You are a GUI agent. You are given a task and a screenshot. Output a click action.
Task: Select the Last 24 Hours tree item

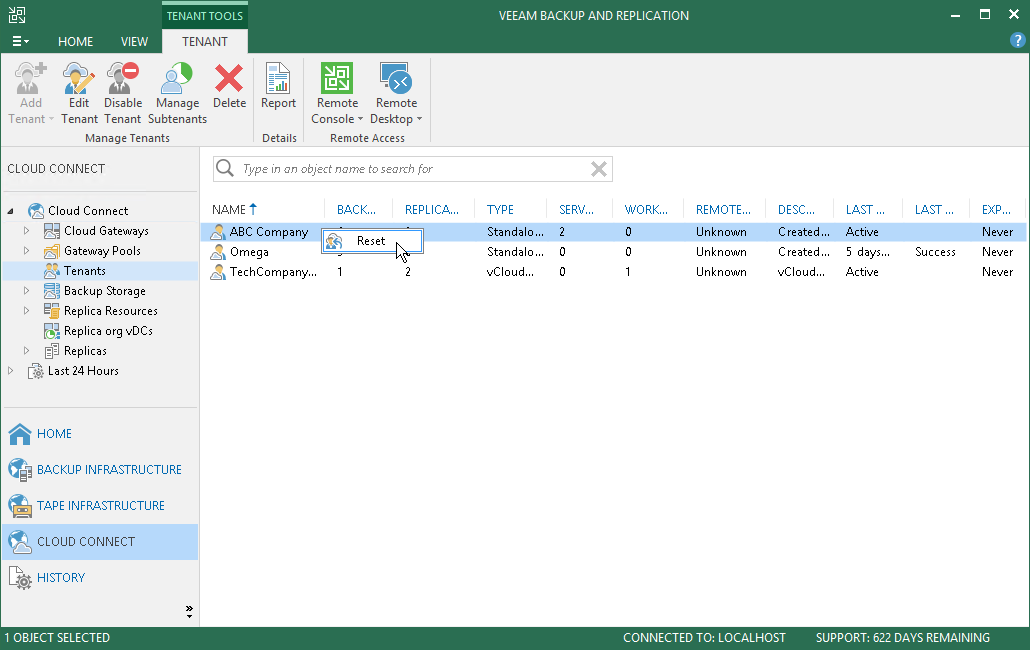point(83,371)
